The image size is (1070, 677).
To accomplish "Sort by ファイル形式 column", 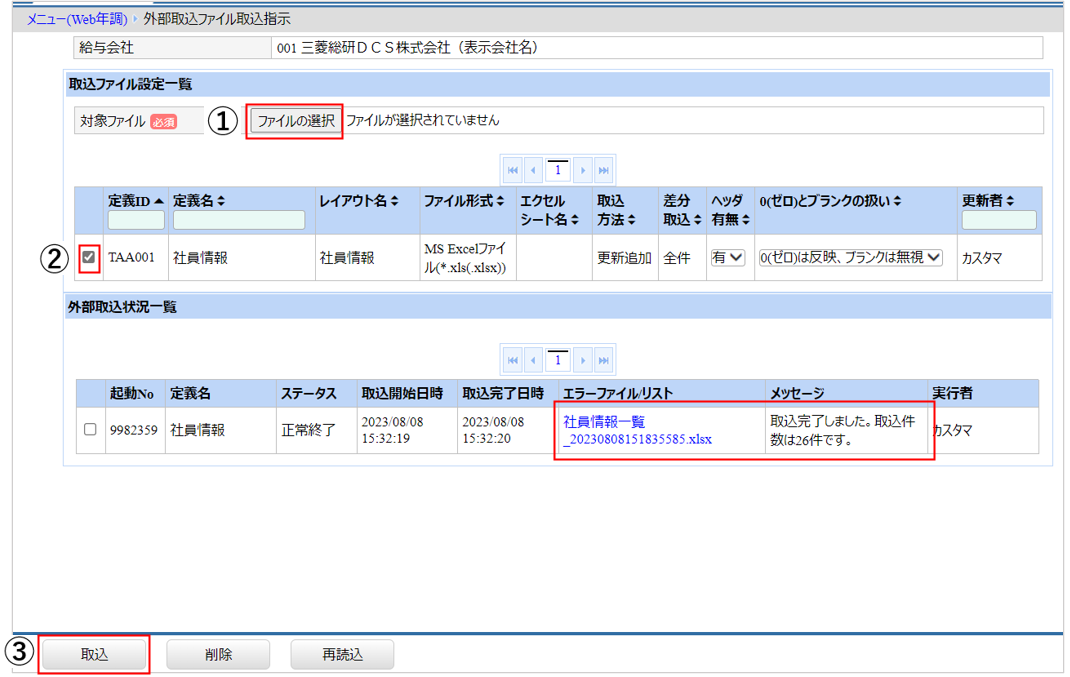I will (500, 201).
